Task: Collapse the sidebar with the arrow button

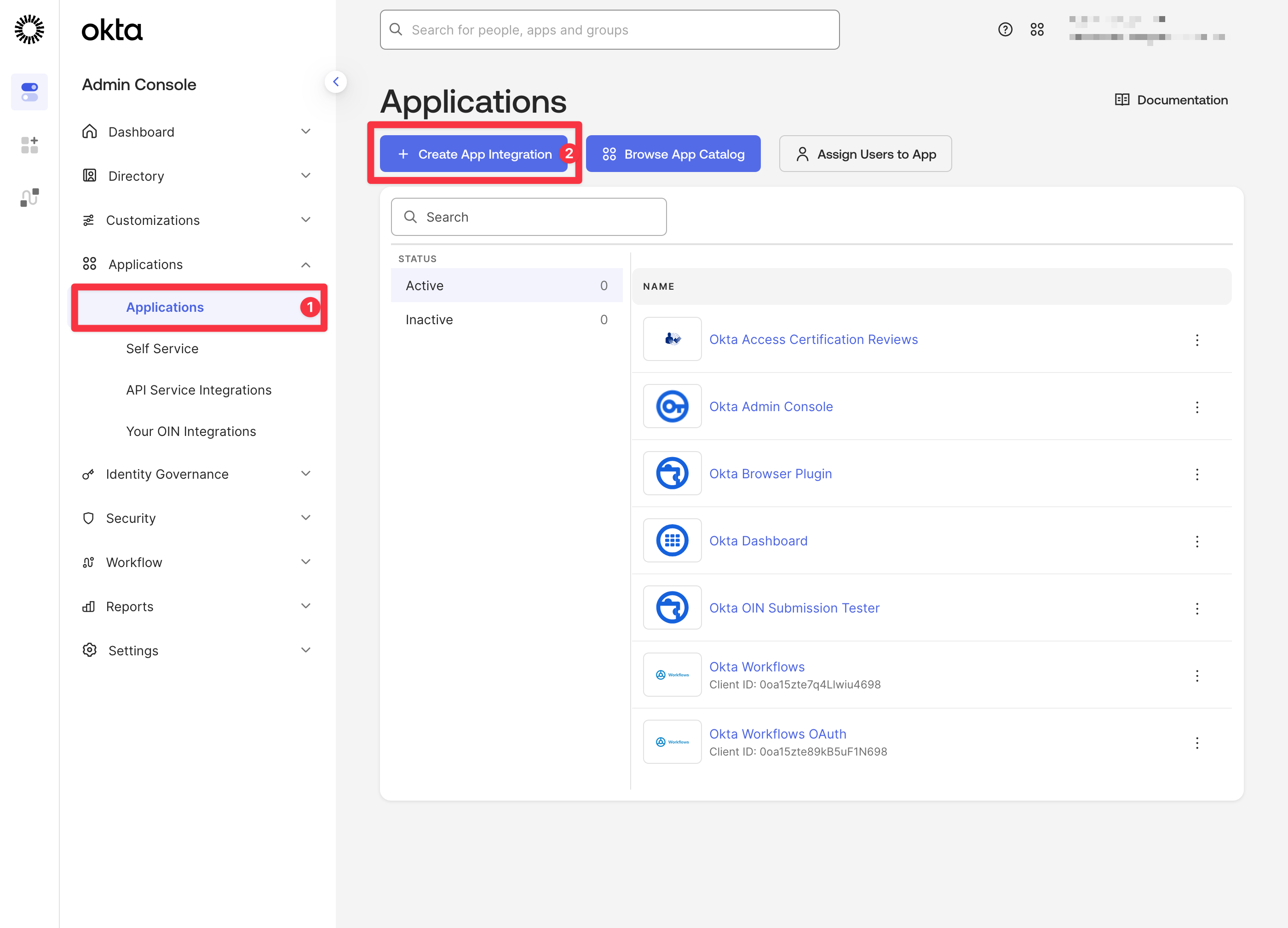Action: tap(336, 82)
